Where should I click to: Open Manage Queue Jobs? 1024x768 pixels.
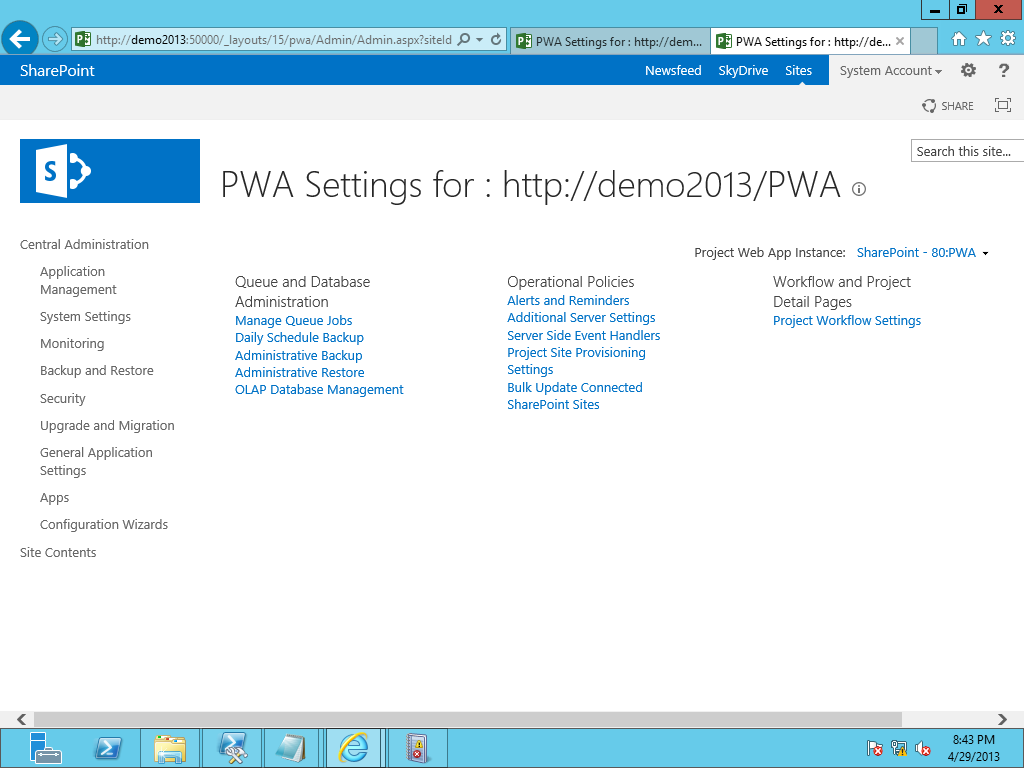294,321
